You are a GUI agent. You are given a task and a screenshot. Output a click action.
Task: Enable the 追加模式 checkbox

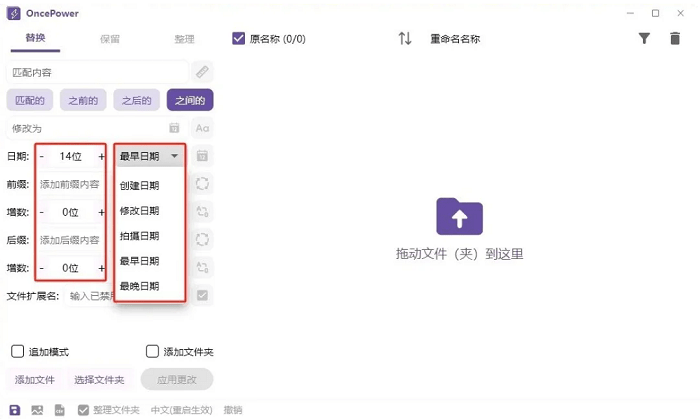tap(17, 351)
